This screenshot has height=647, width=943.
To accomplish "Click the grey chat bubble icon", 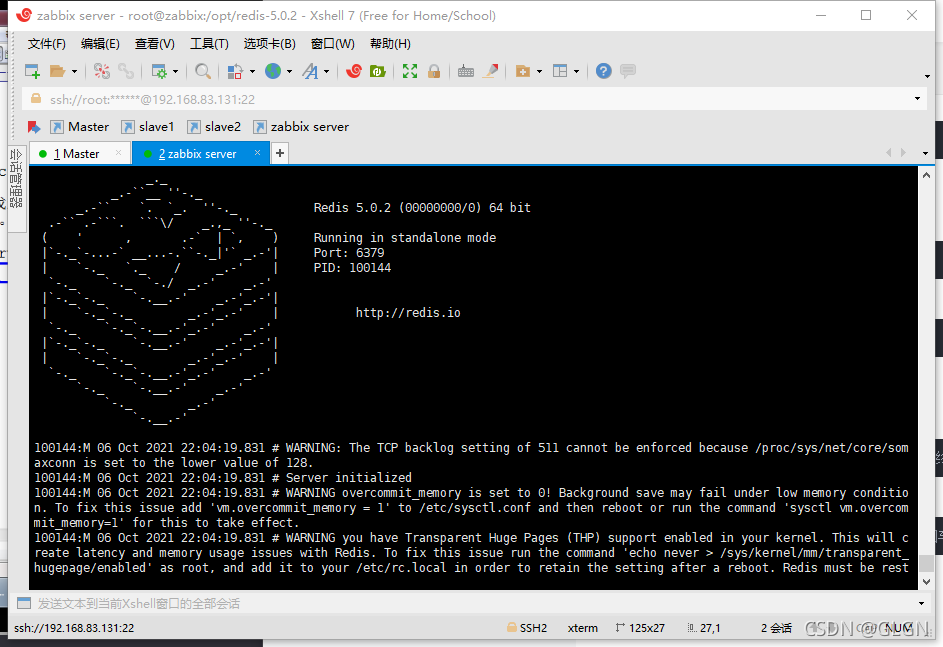I will [x=628, y=72].
